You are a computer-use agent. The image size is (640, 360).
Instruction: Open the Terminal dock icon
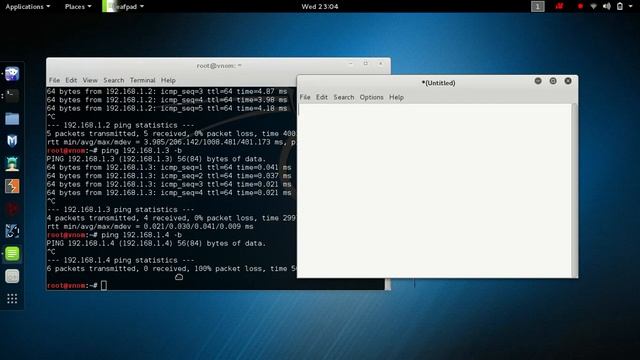[x=12, y=96]
